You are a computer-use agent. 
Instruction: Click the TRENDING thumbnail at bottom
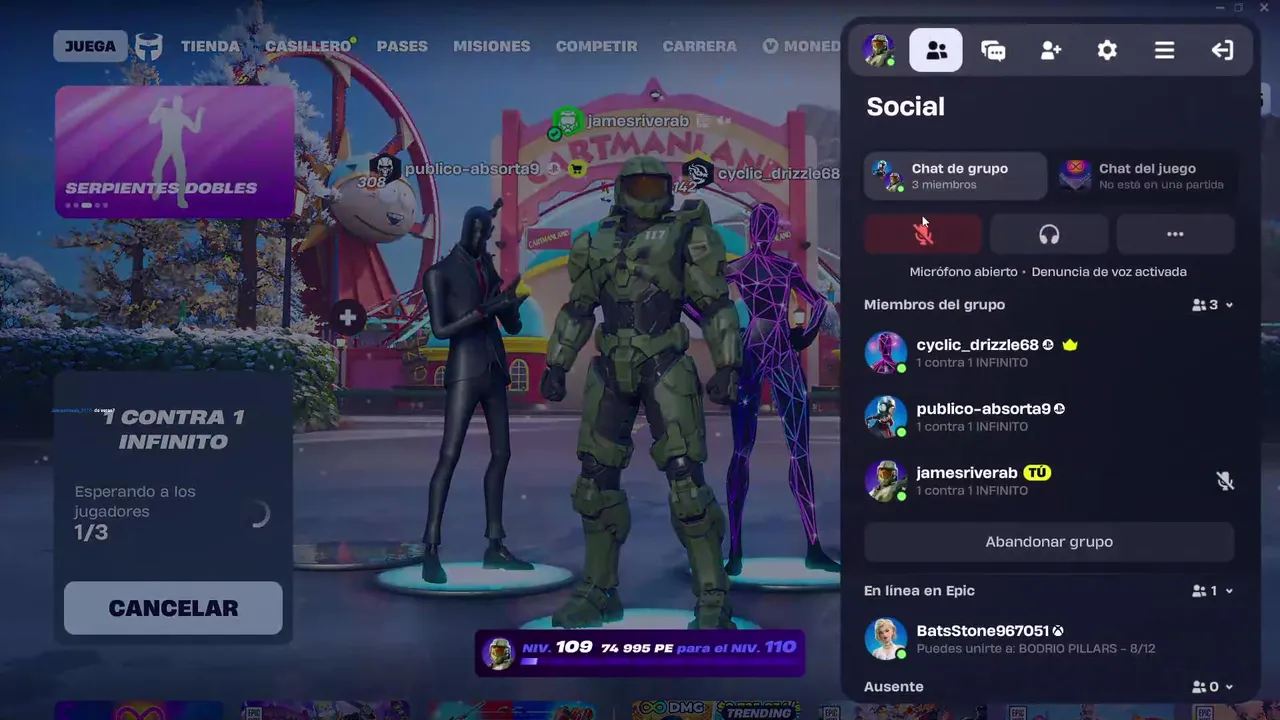tap(758, 711)
